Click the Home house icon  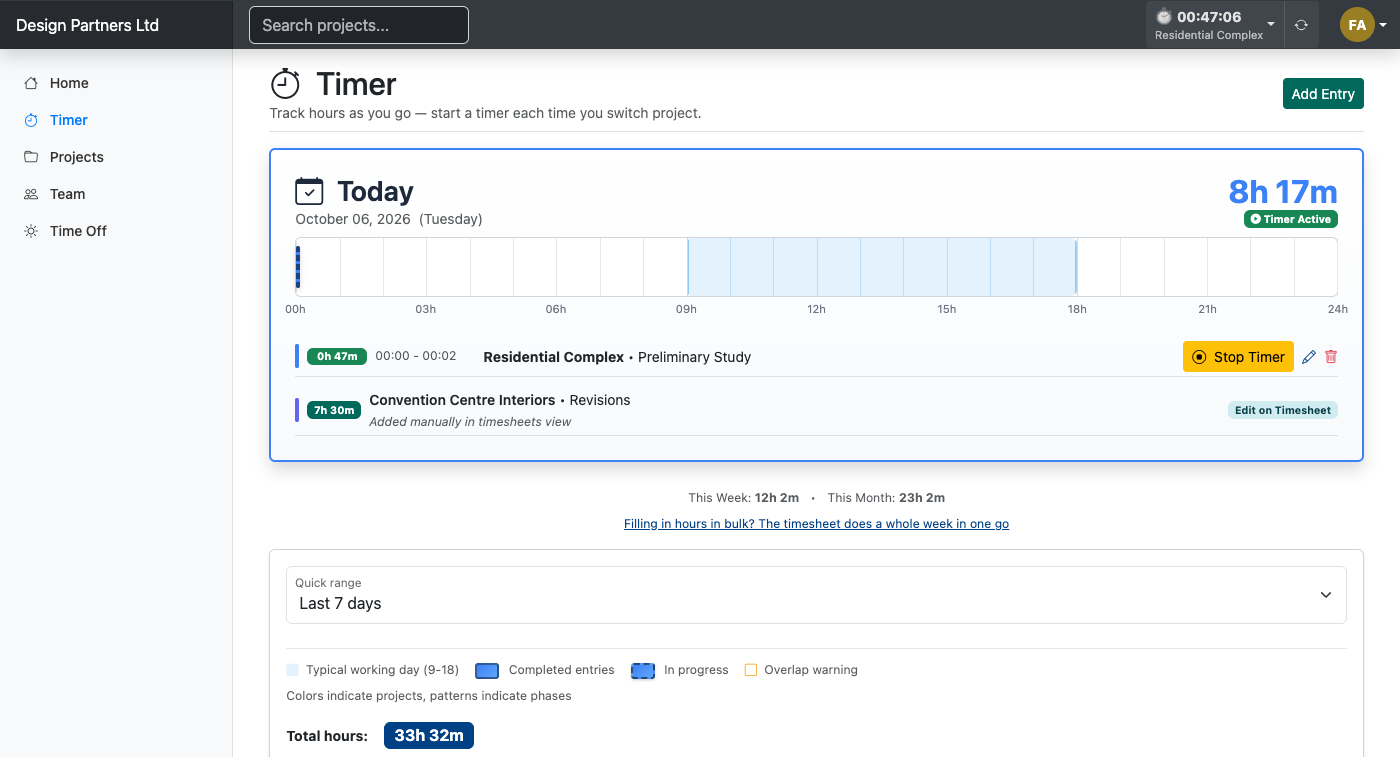pos(31,83)
